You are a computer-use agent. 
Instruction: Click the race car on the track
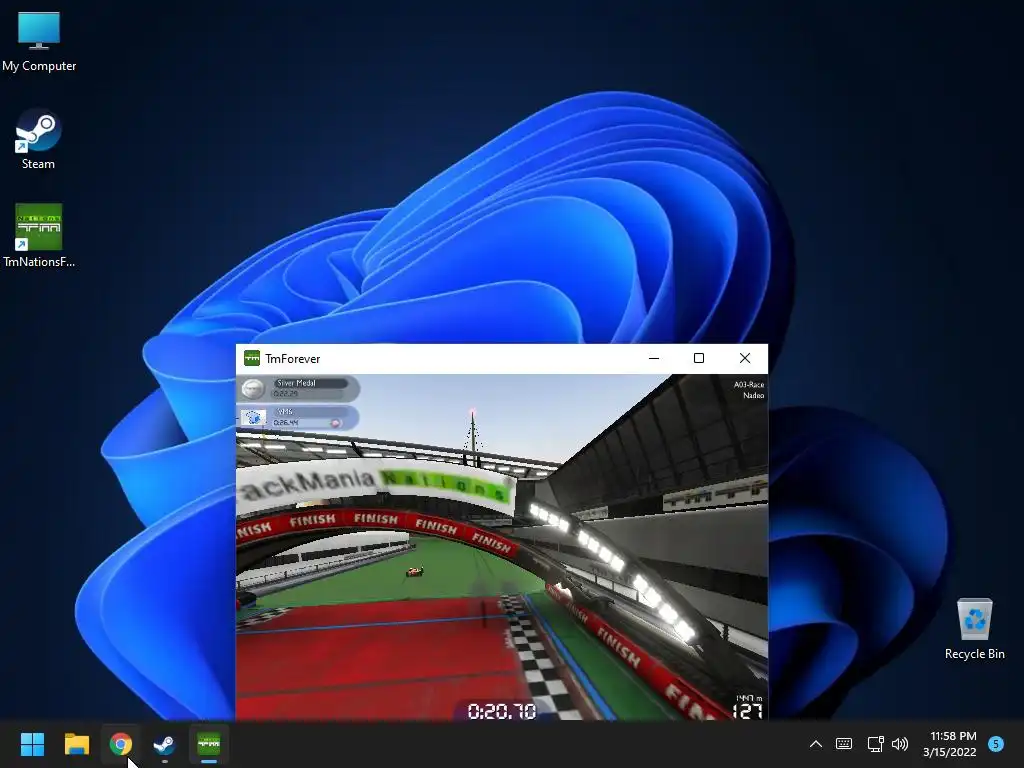pyautogui.click(x=415, y=572)
